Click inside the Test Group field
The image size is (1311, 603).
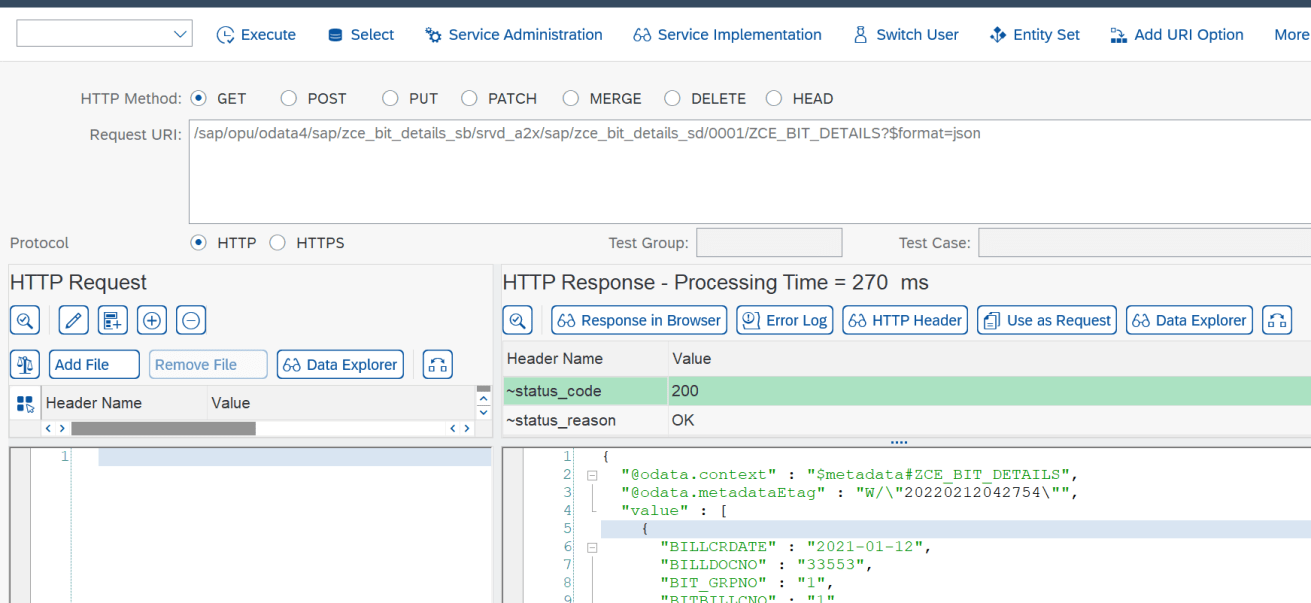coord(769,242)
